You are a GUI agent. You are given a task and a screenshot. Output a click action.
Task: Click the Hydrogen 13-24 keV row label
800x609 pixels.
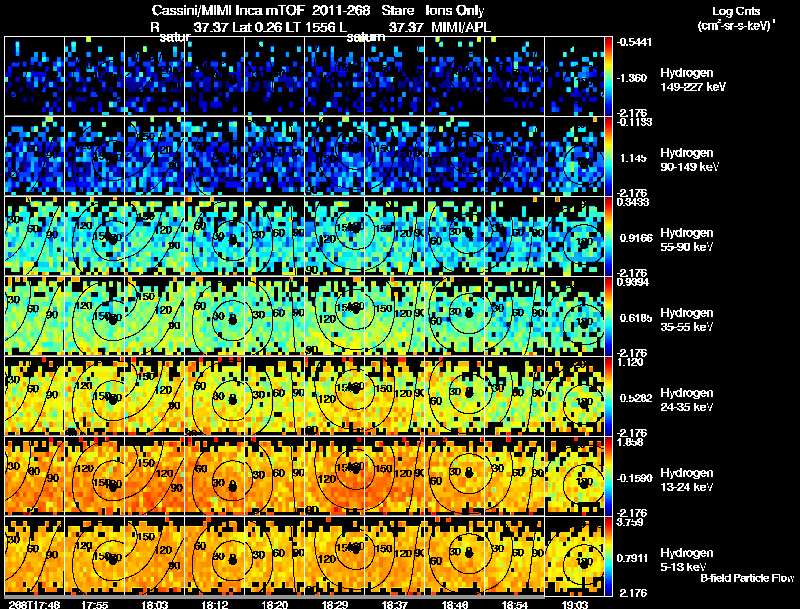point(687,480)
